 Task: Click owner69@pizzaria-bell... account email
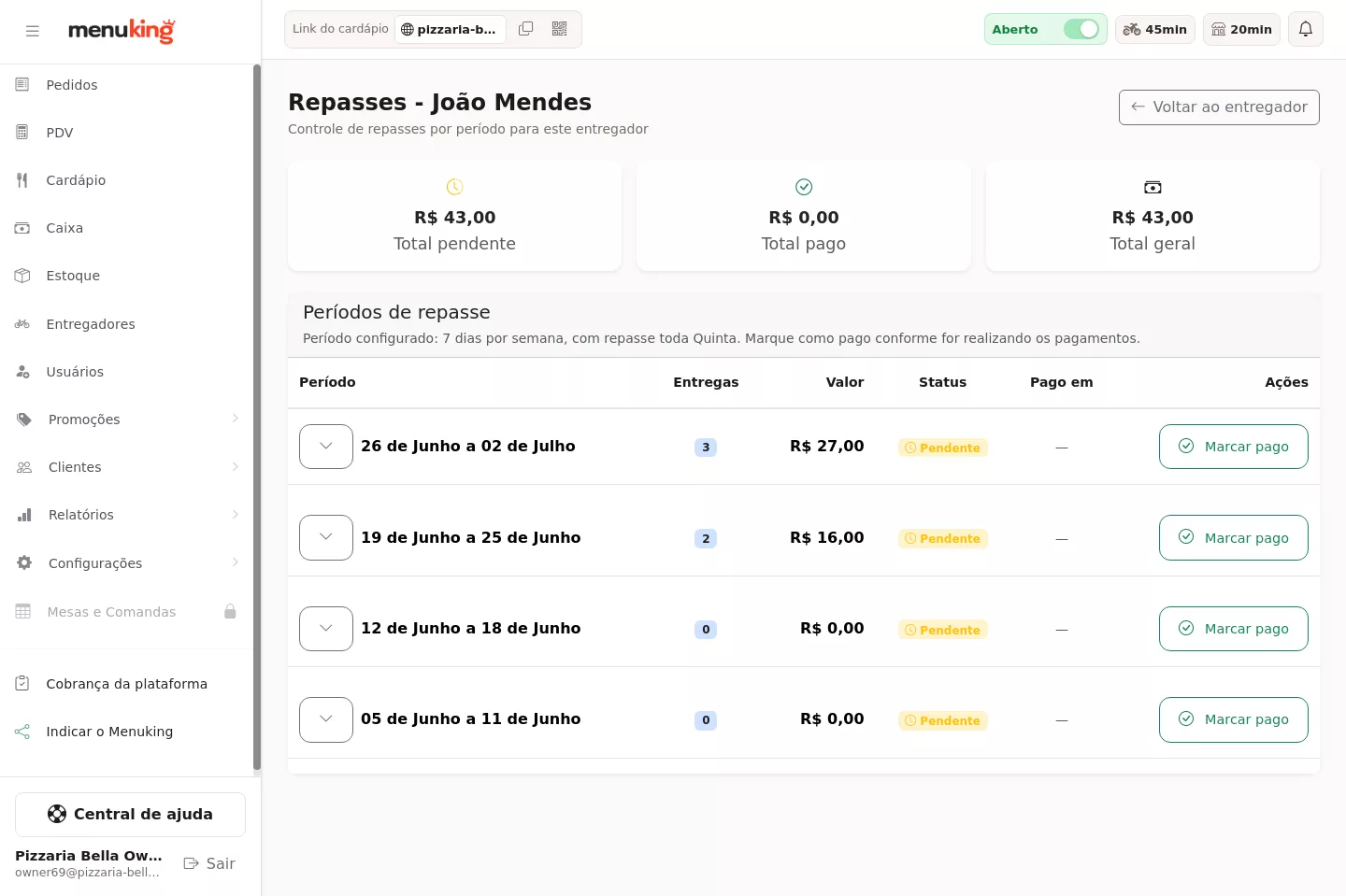tap(87, 873)
